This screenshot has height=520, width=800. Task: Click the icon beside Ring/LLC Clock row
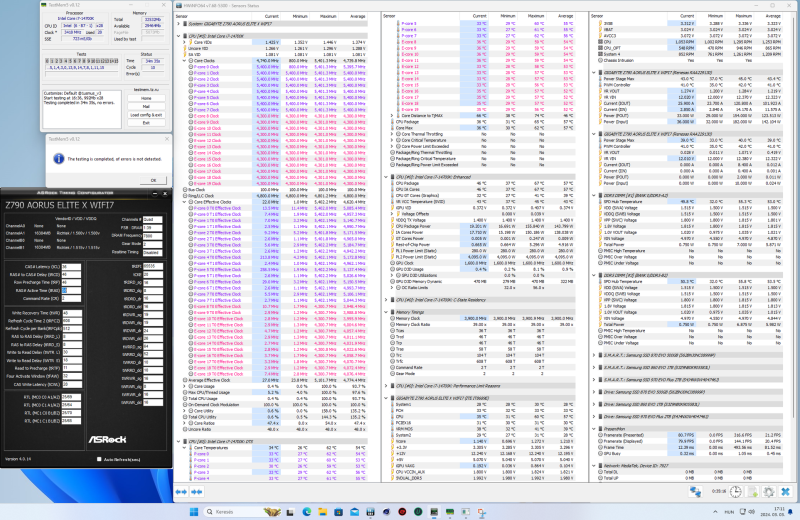186,195
